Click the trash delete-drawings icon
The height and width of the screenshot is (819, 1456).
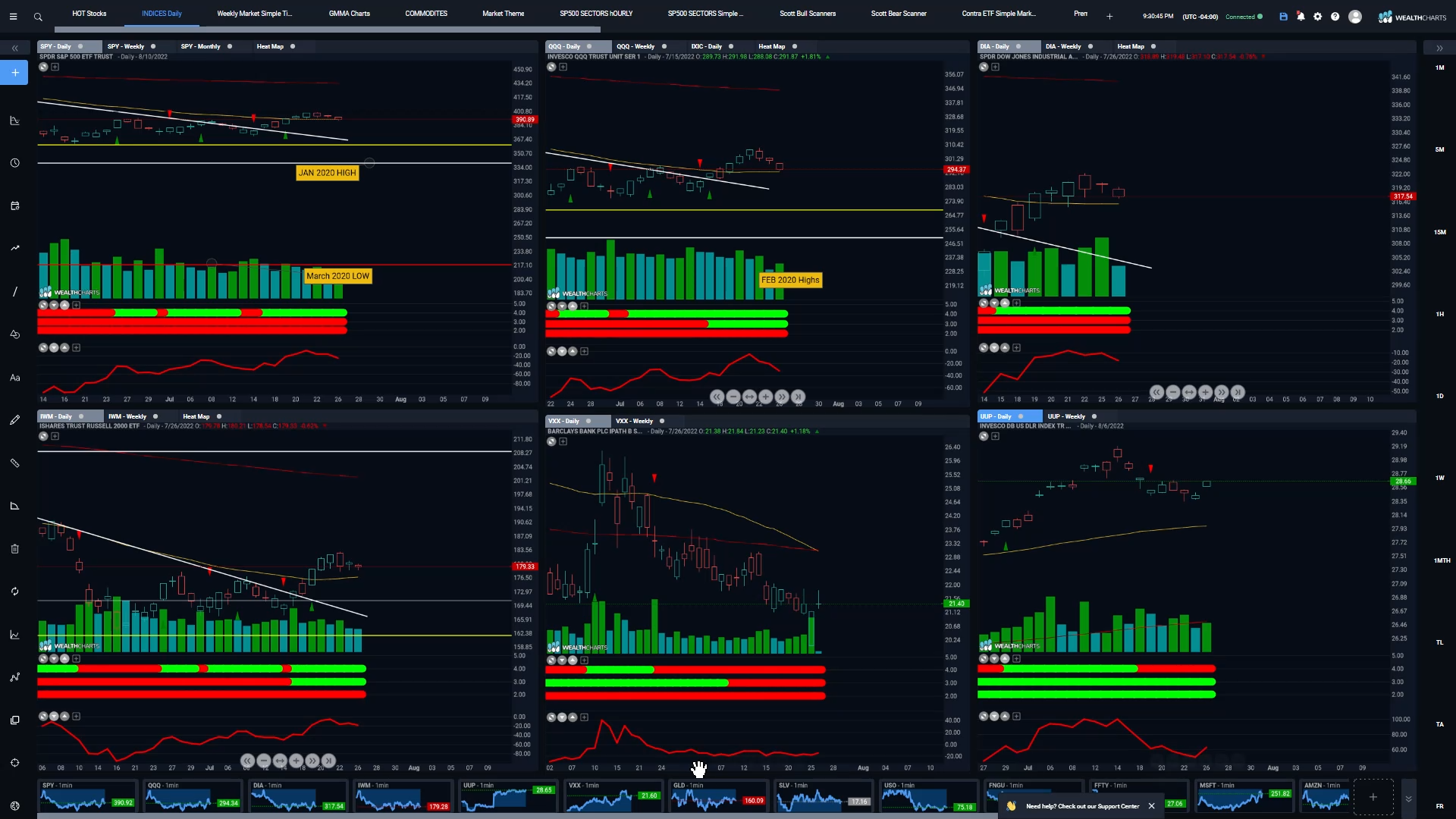(14, 548)
